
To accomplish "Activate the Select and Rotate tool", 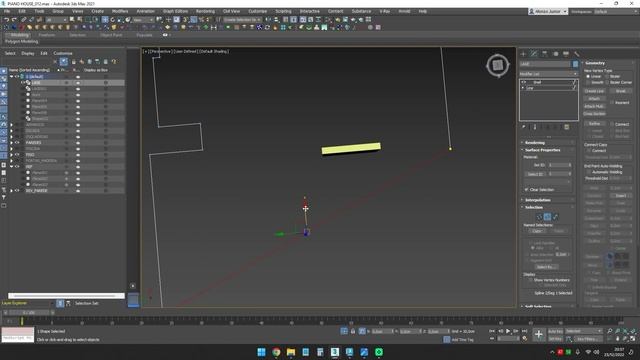I will pyautogui.click(x=113, y=20).
